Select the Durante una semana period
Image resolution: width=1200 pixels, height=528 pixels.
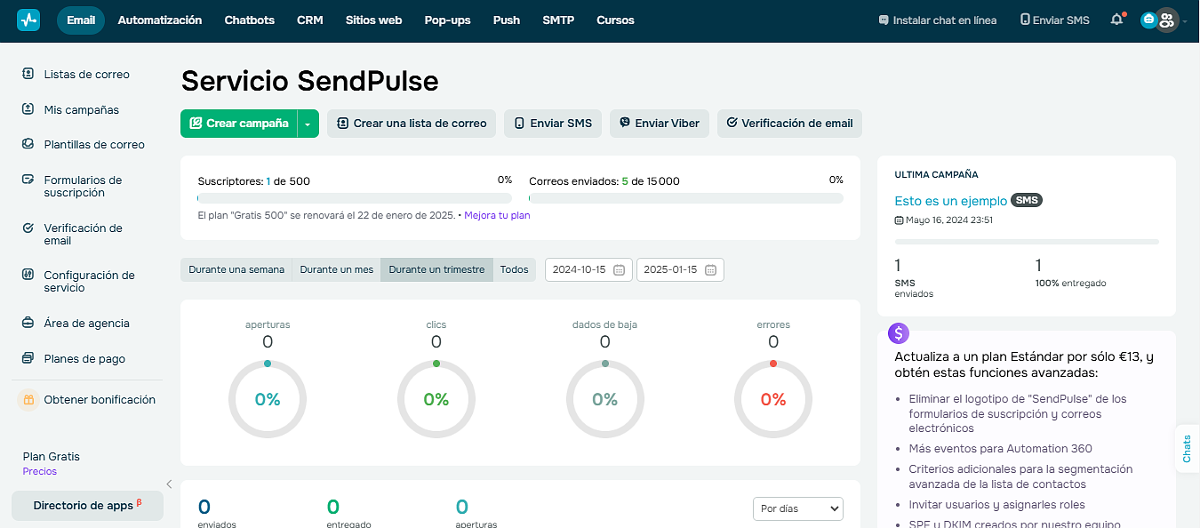[236, 270]
